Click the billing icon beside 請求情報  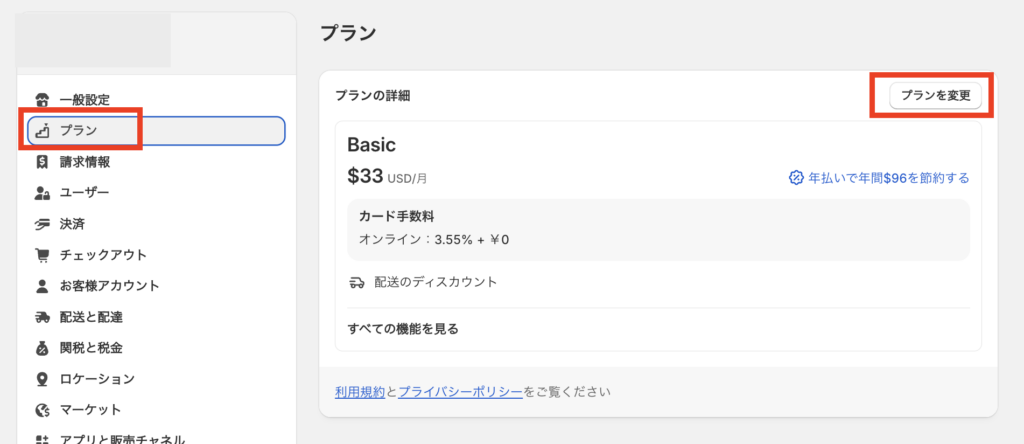tap(42, 161)
